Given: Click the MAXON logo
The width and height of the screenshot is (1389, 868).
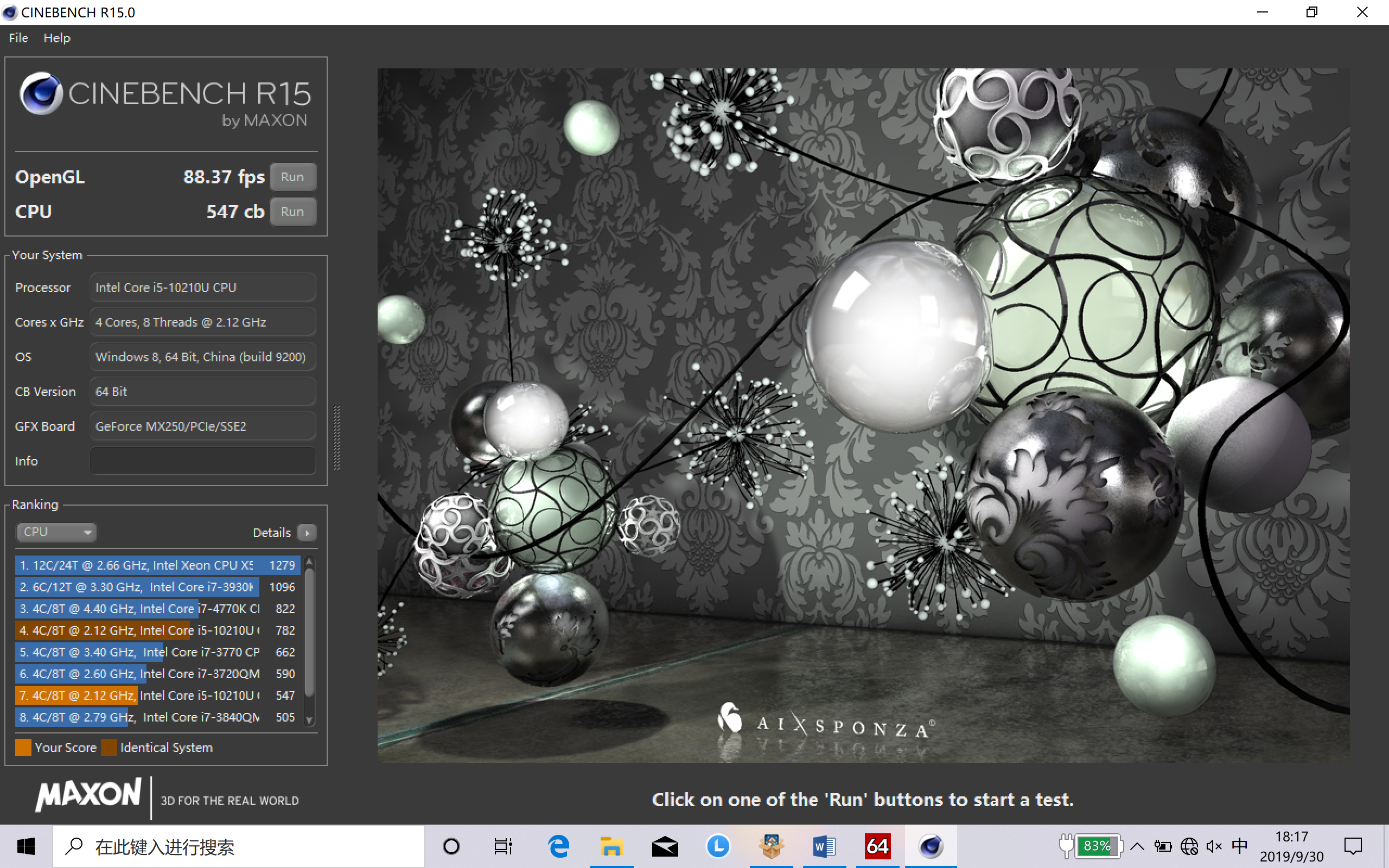Looking at the screenshot, I should point(88,795).
